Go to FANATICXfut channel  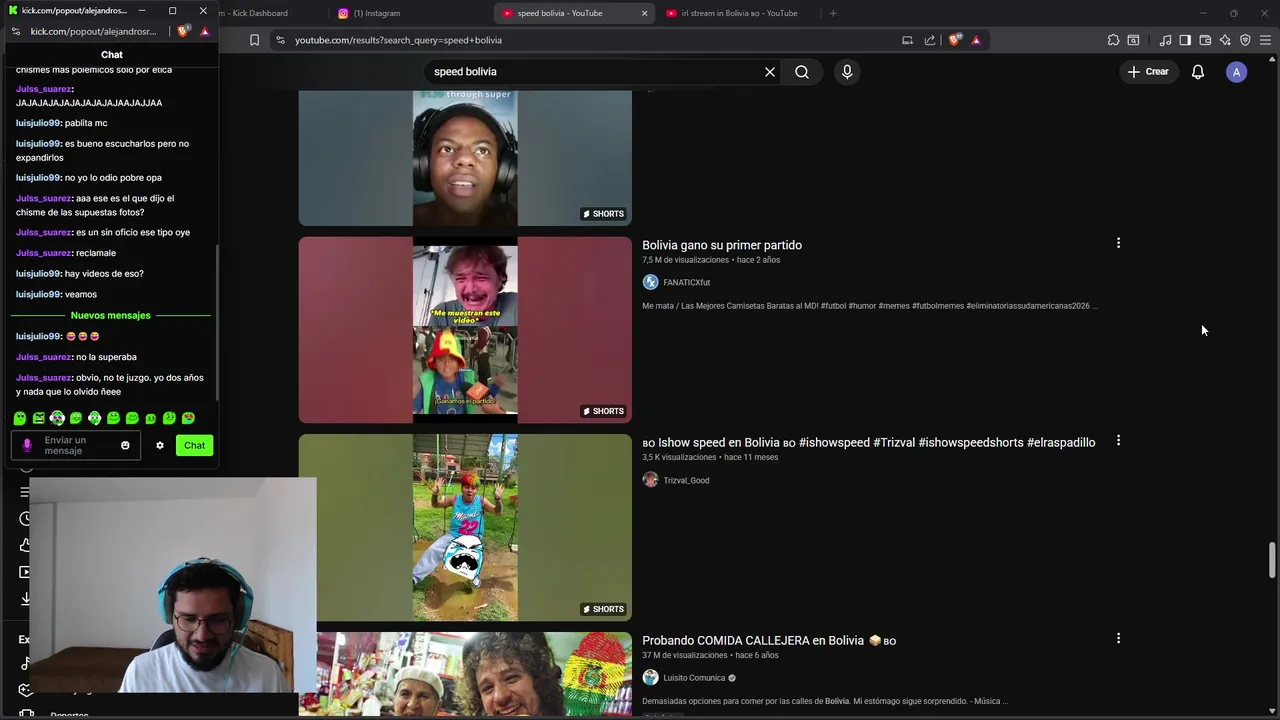pos(686,282)
